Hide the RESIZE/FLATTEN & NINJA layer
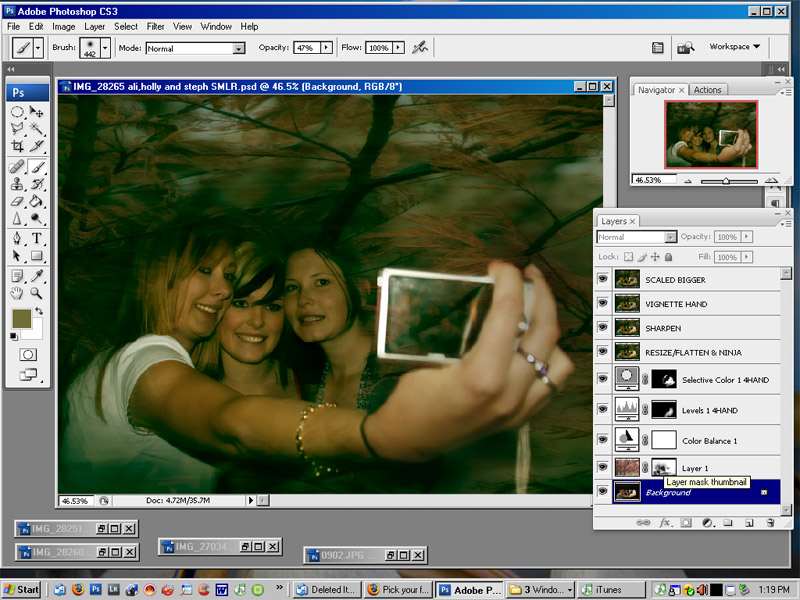Image resolution: width=800 pixels, height=600 pixels. [603, 351]
